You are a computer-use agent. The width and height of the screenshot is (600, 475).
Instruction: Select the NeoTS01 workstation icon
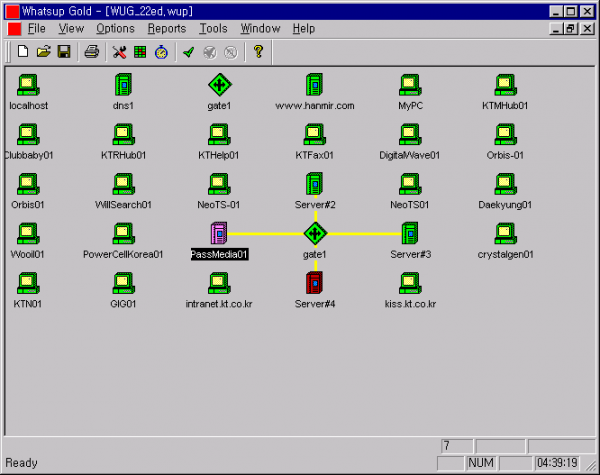[410, 184]
